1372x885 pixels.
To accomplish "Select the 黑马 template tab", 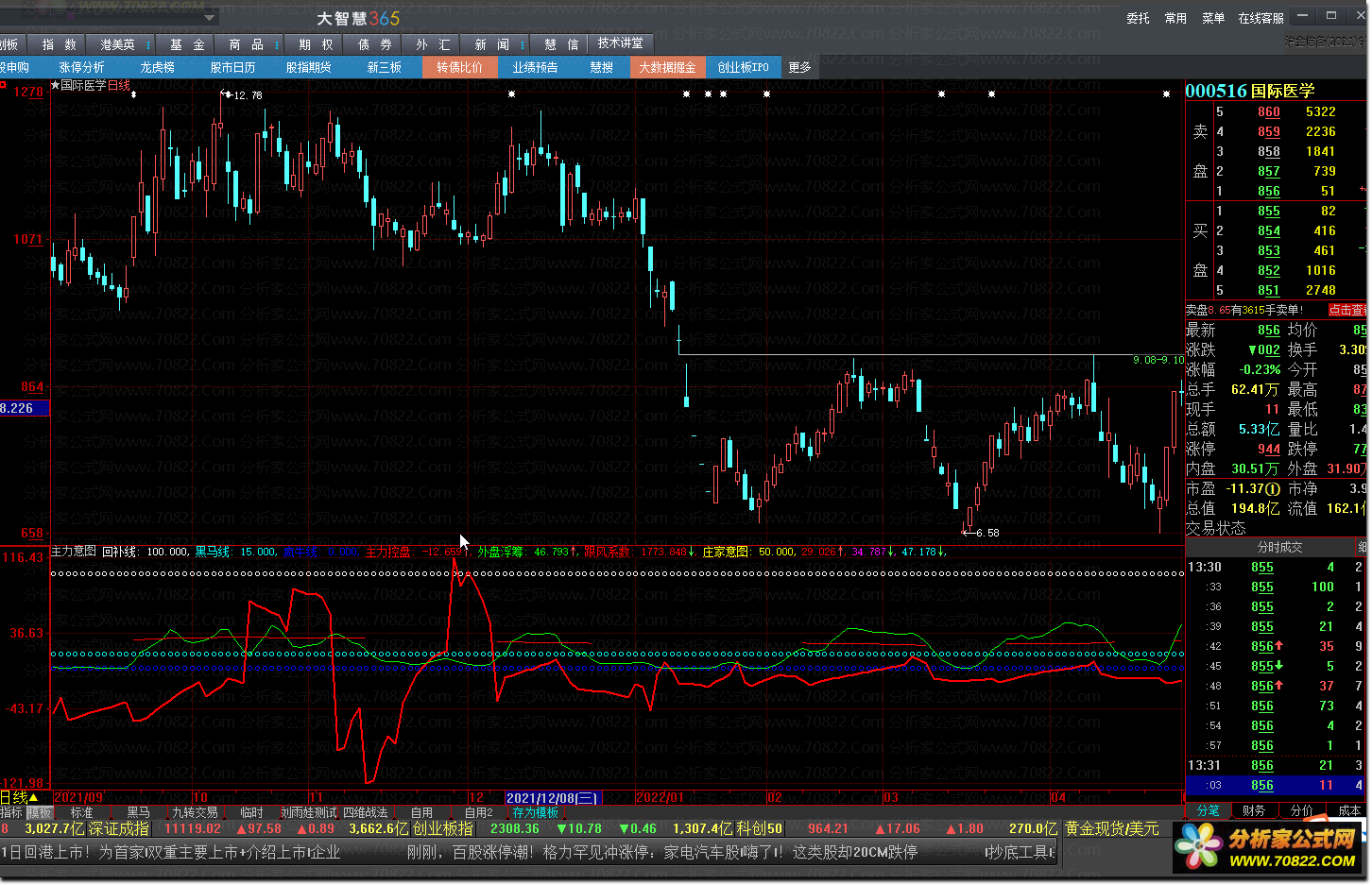I will pos(138,812).
